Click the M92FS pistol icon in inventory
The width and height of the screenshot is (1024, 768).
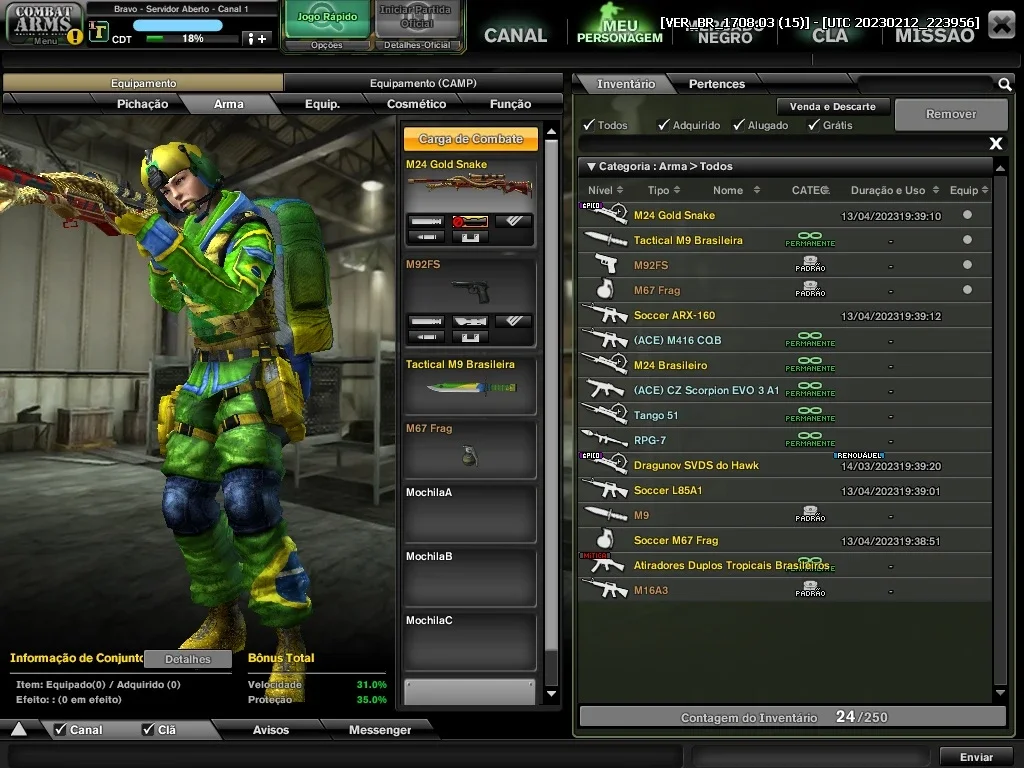pos(606,264)
